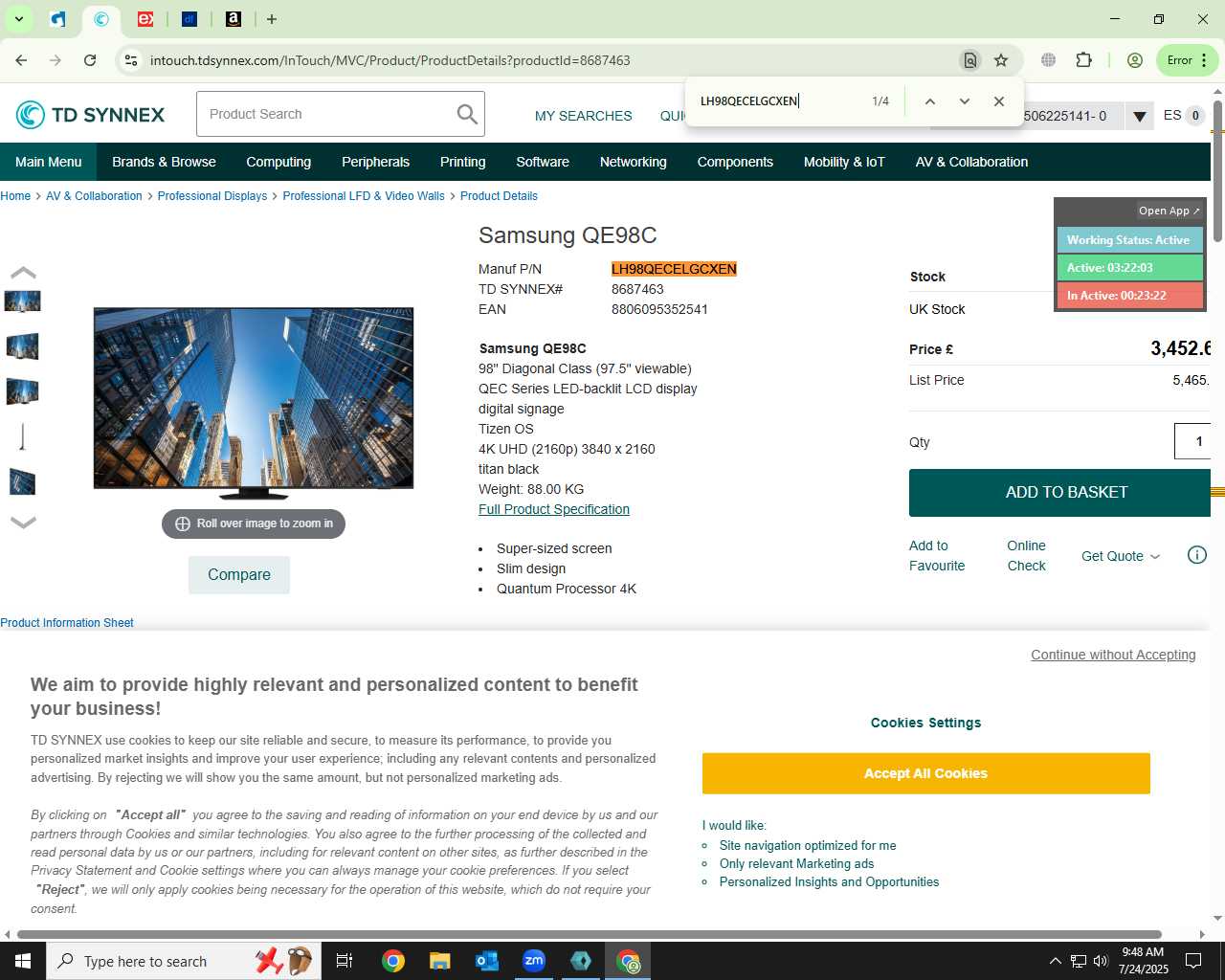Click the horizontal page scrollbar
The image size is (1225, 980).
click(589, 934)
